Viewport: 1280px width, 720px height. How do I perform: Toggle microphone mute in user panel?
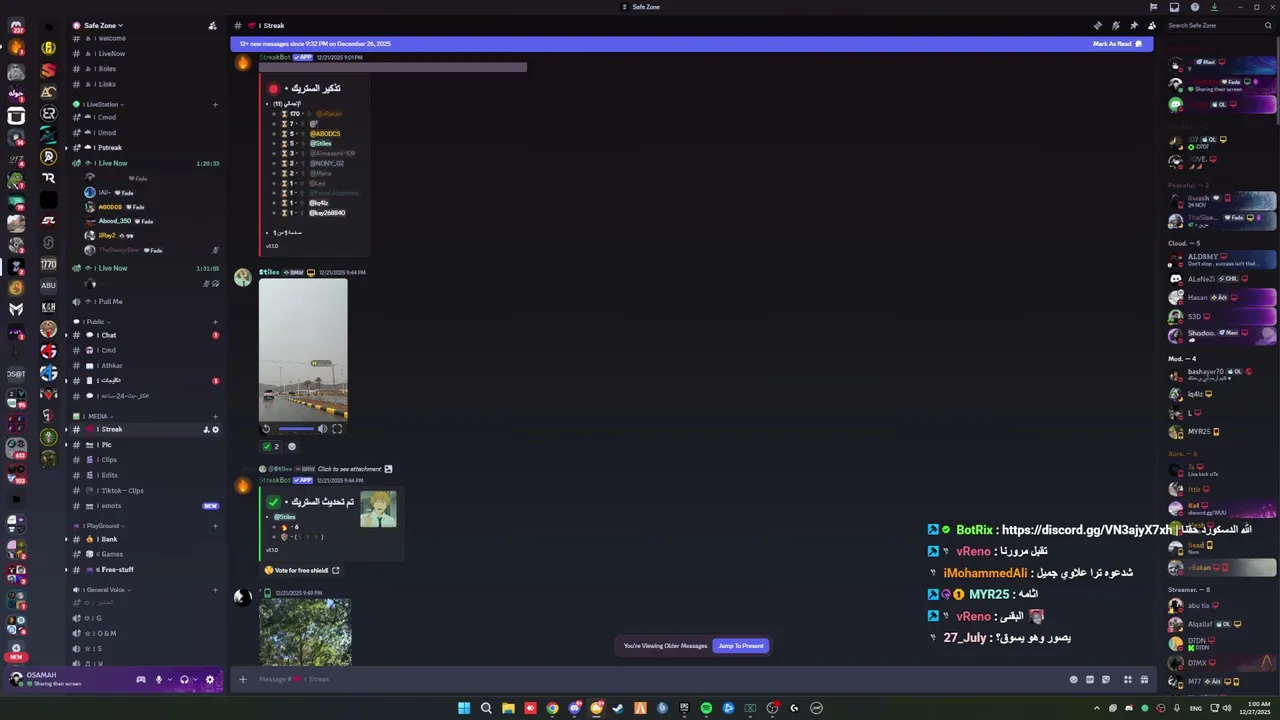159,680
